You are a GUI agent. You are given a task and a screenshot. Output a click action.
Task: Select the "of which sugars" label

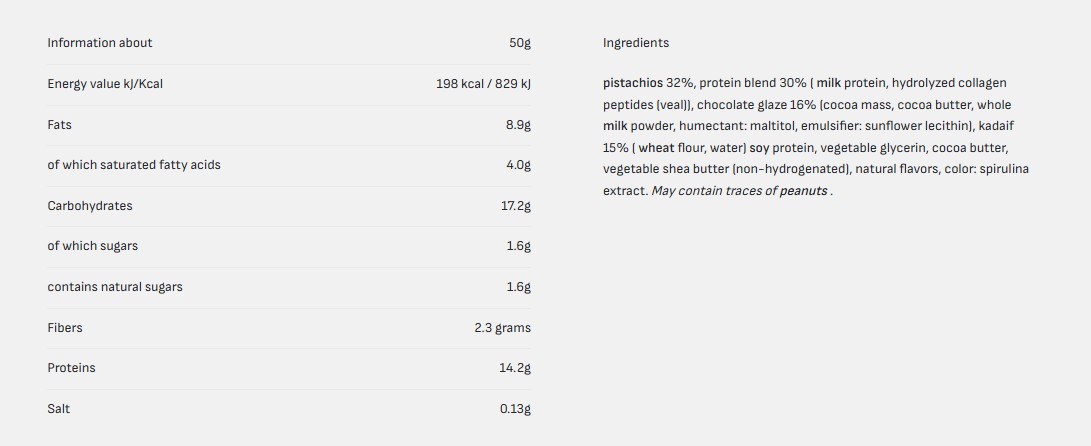click(93, 246)
